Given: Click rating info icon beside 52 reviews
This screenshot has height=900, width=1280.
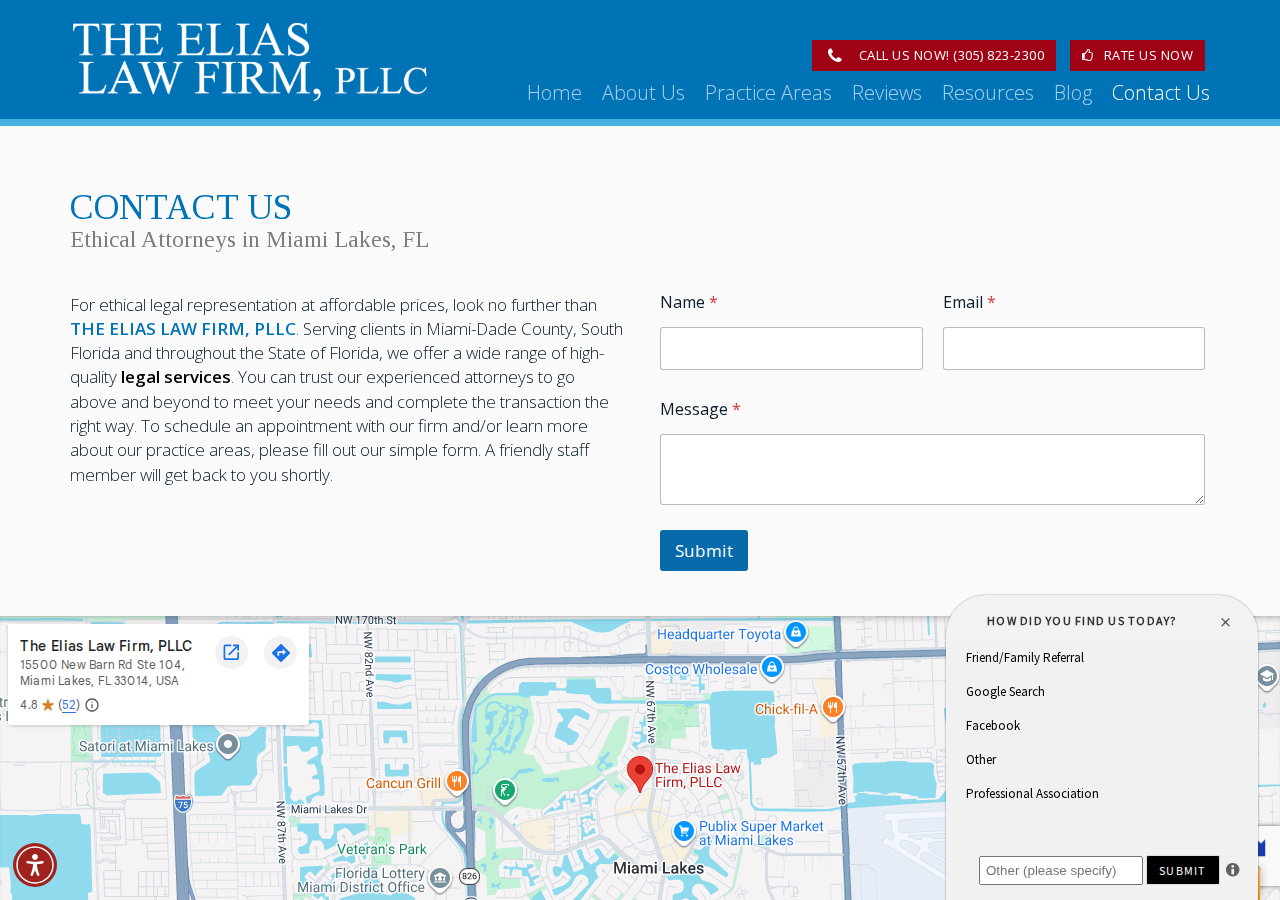Looking at the screenshot, I should click(x=92, y=705).
